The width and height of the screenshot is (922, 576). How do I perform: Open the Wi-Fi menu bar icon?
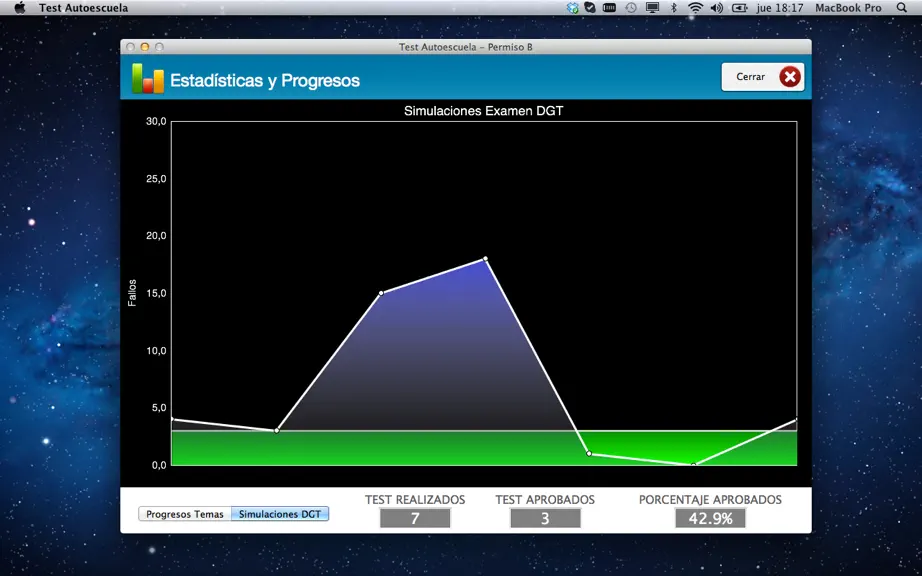click(x=696, y=8)
